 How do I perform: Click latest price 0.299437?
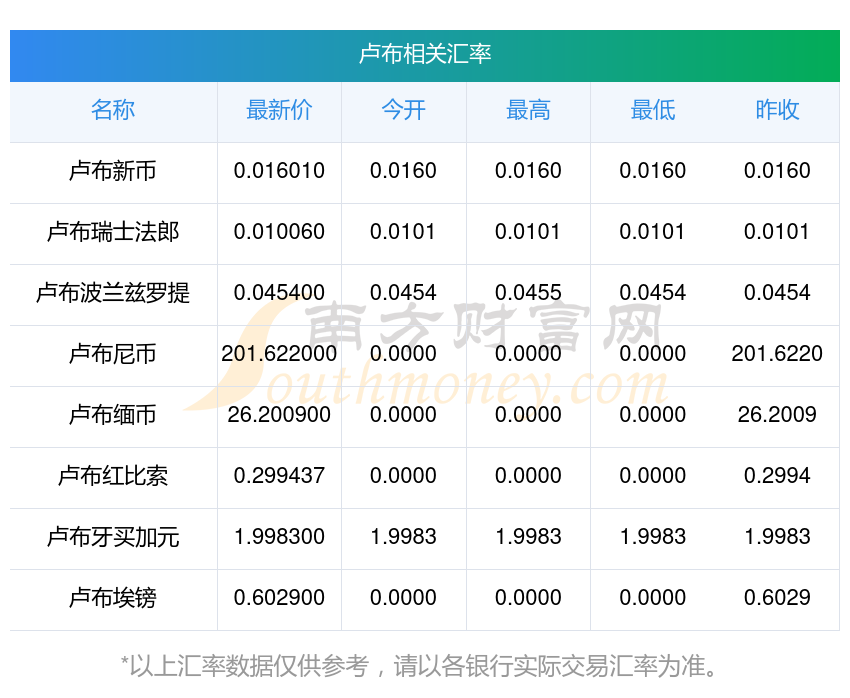tap(279, 476)
